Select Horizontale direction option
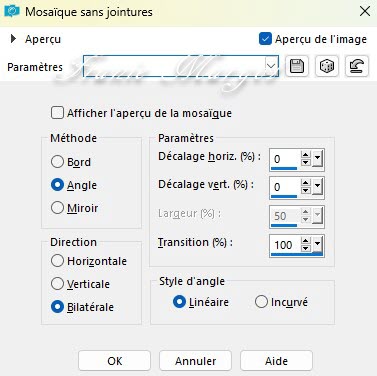The height and width of the screenshot is (376, 377). tap(57, 261)
